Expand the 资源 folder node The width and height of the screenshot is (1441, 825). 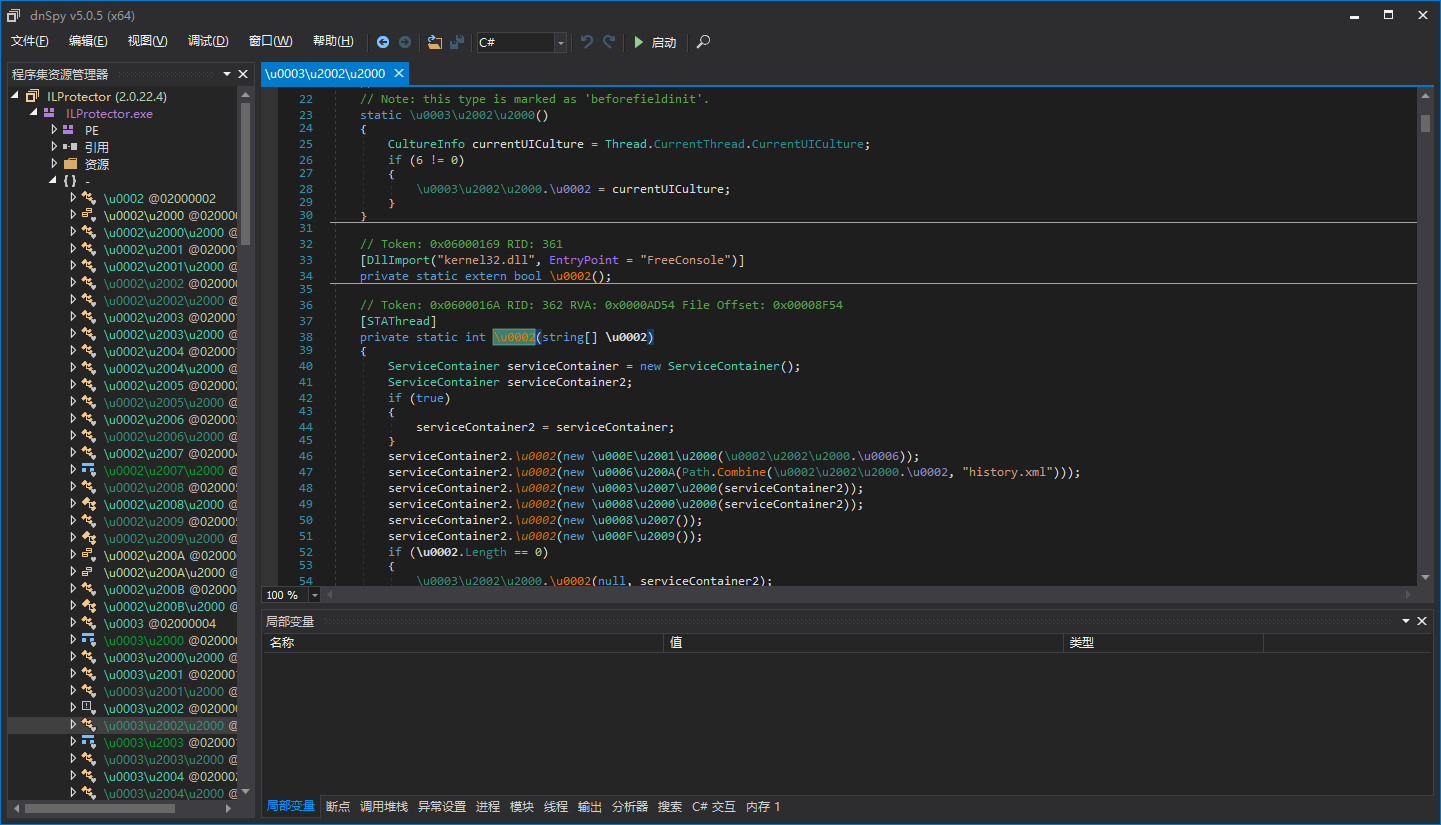(55, 164)
